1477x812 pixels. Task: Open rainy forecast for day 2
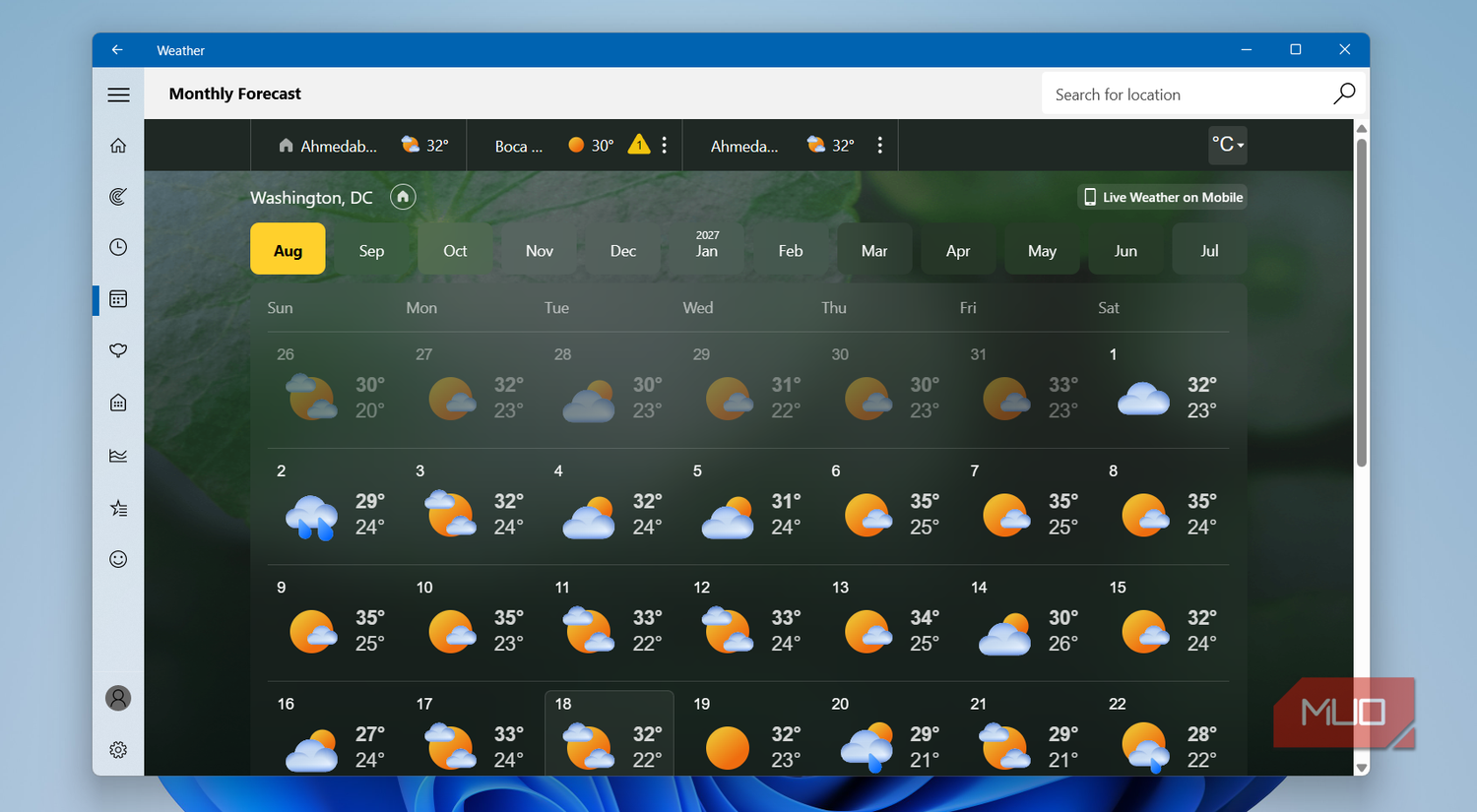tap(332, 506)
